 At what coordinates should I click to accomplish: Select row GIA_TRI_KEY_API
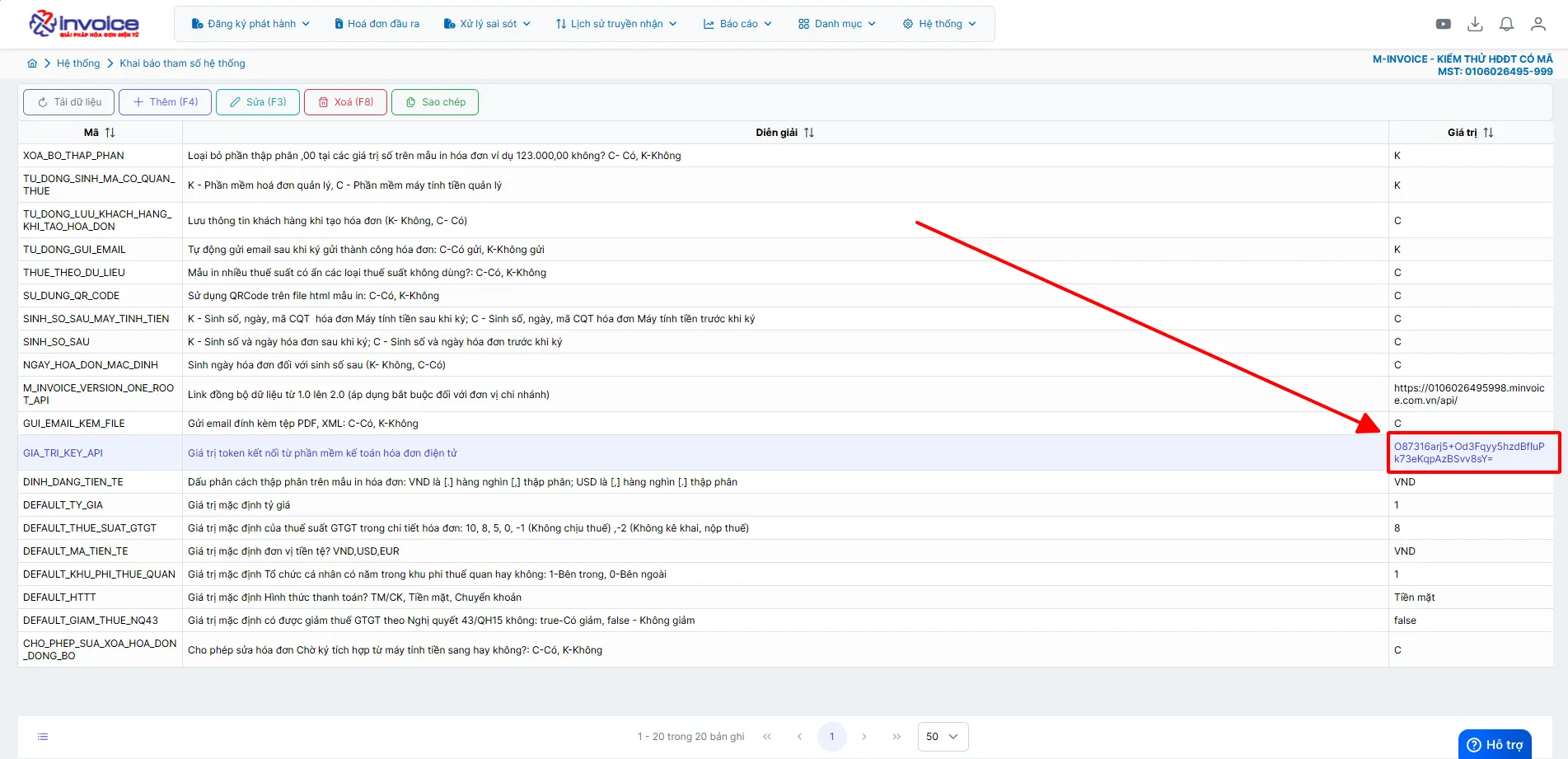(x=785, y=453)
